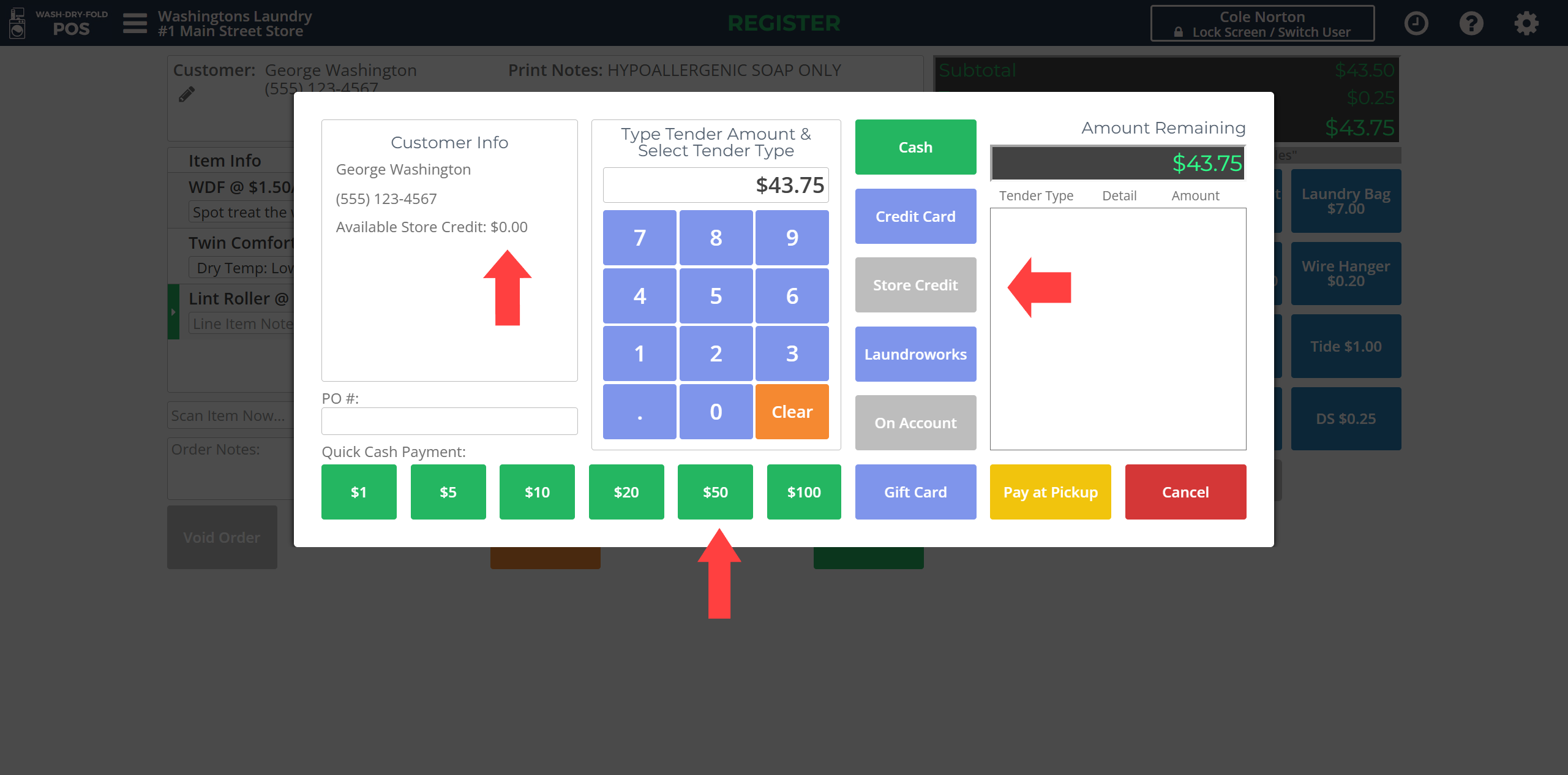Click the clock icon in header
Viewport: 1568px width, 775px height.
point(1416,23)
